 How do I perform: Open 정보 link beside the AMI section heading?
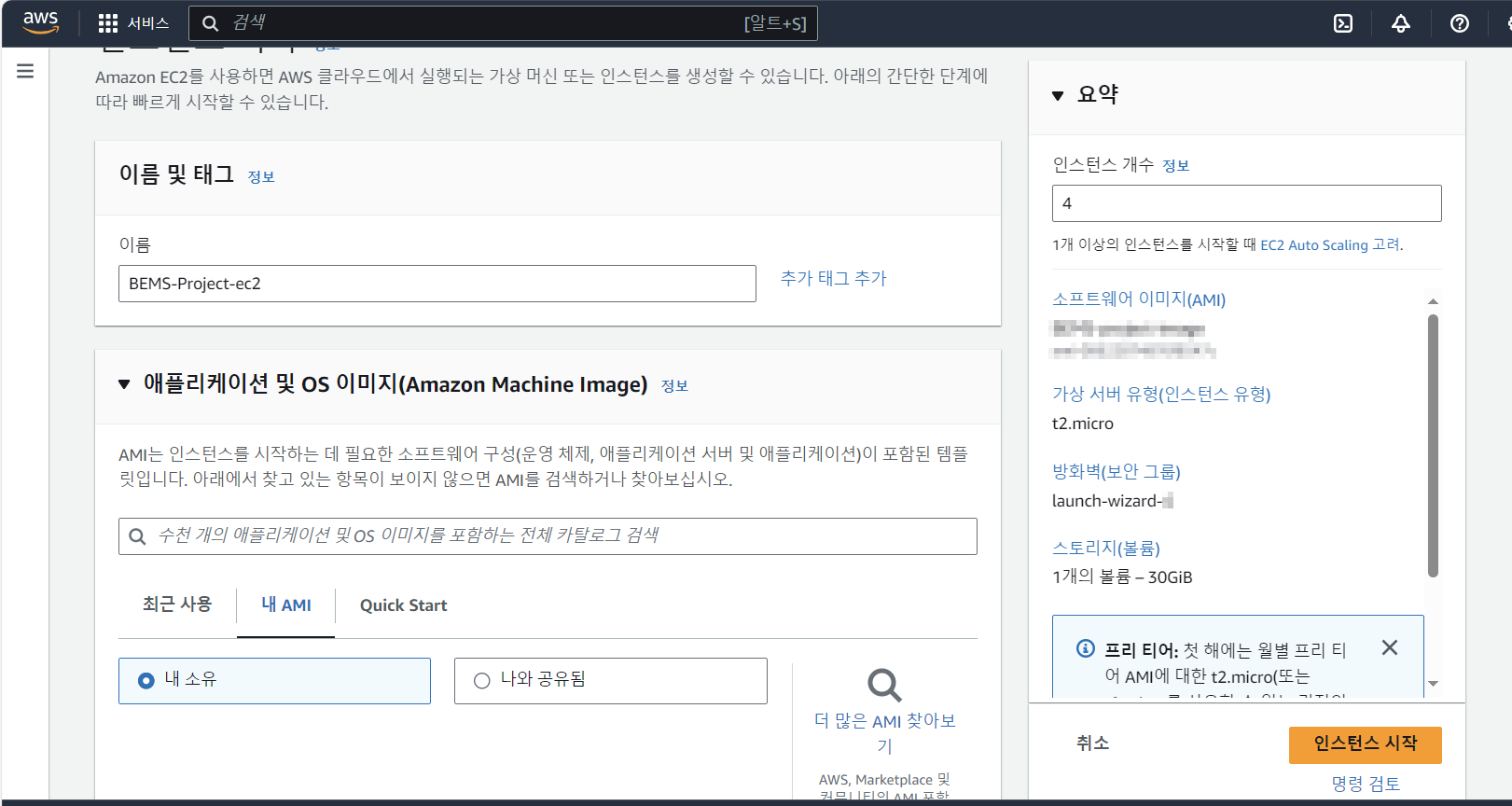click(674, 385)
